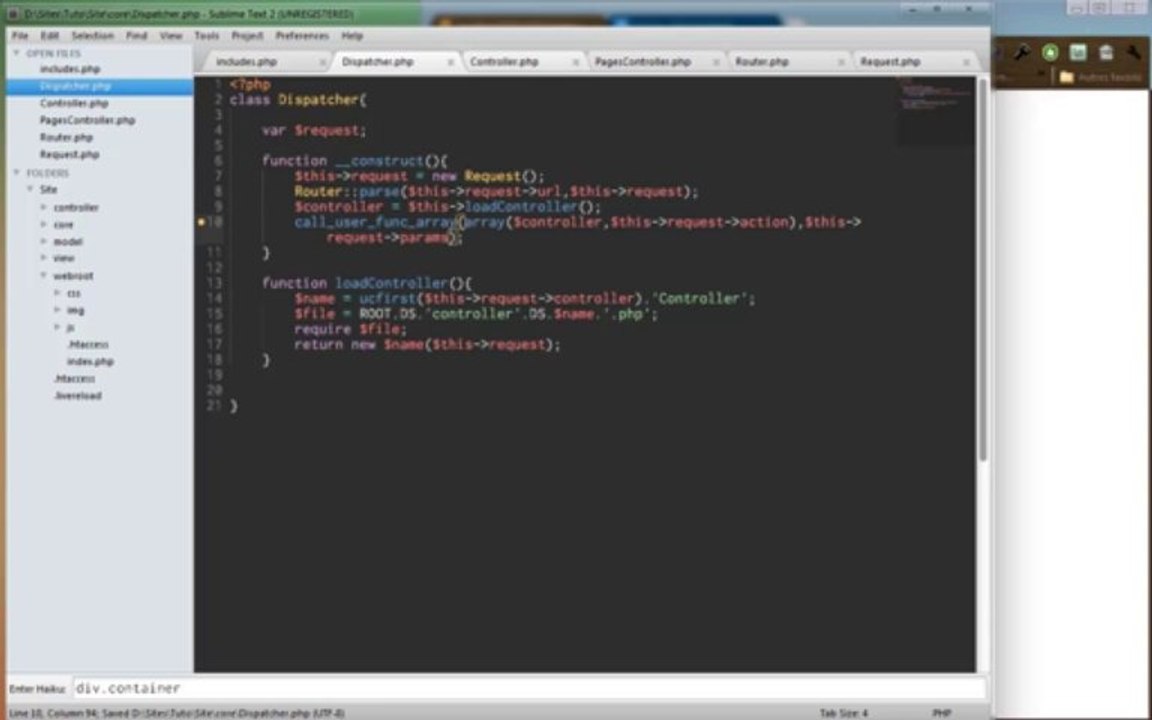The image size is (1152, 720).
Task: Click the green circular icon in browser toolbar
Action: pyautogui.click(x=1050, y=52)
